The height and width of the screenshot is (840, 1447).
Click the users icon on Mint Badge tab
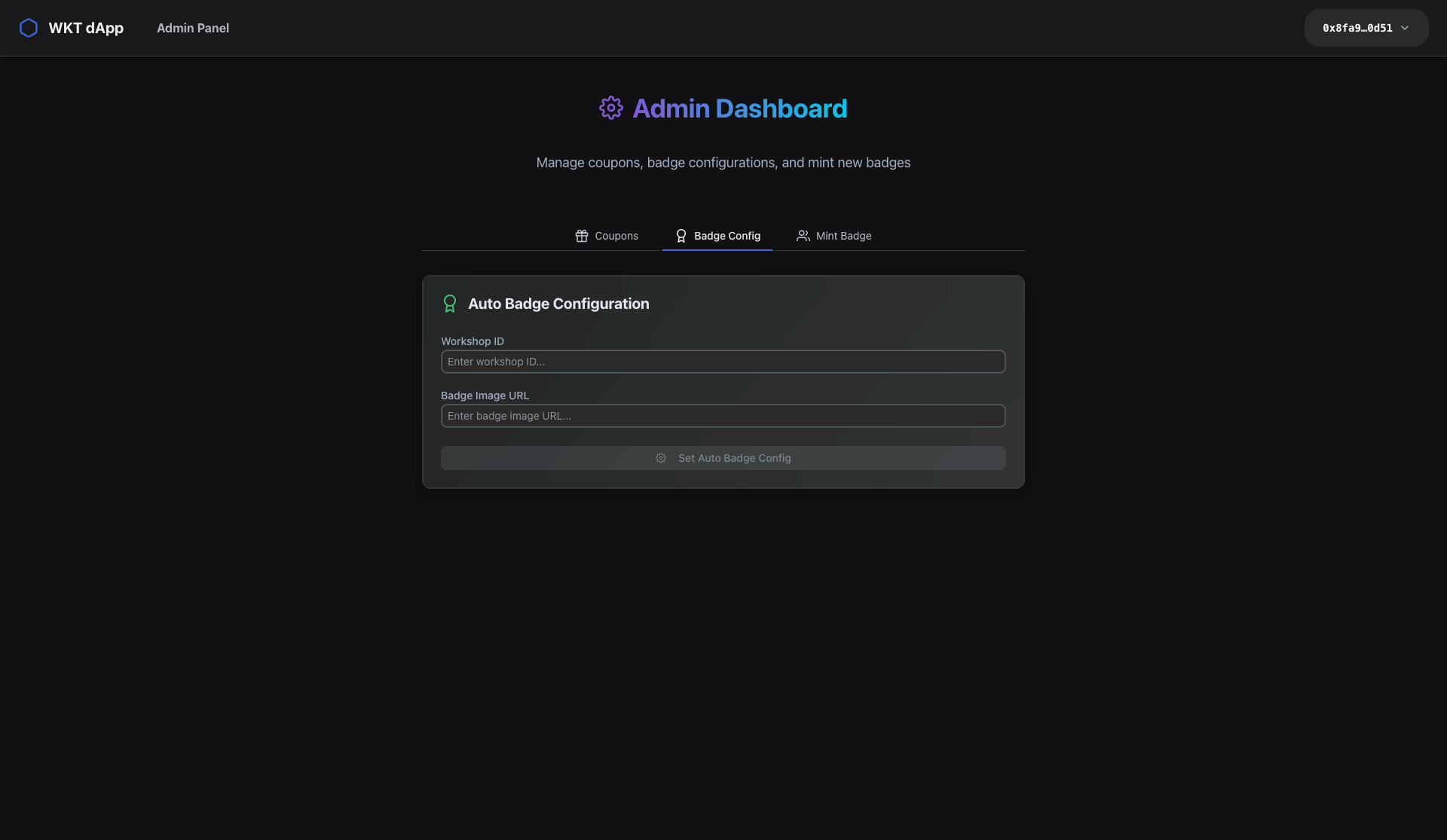[x=803, y=236]
